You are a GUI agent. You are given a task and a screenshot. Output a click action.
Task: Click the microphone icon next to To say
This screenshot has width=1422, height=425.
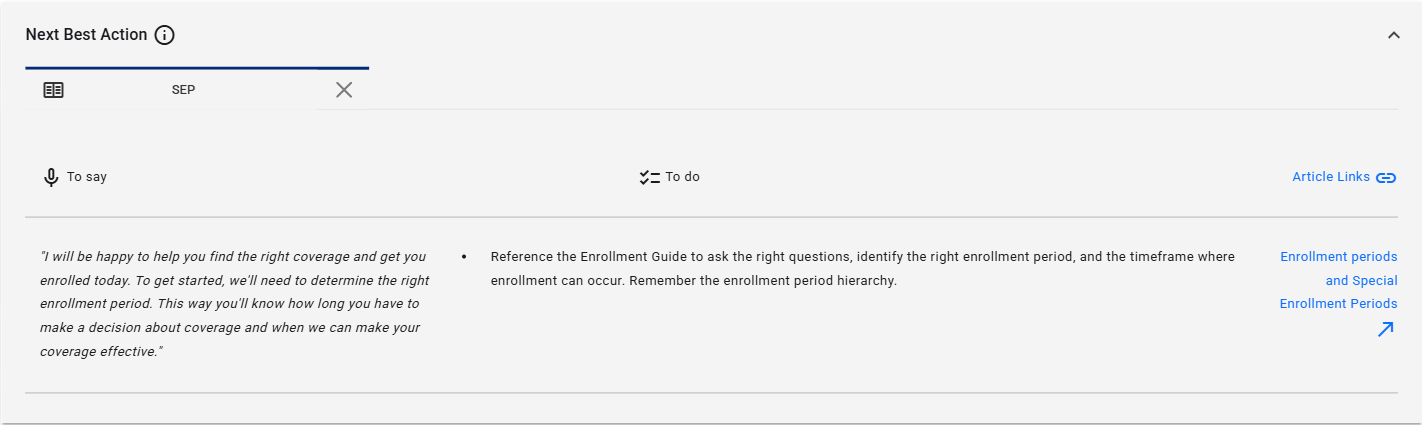[51, 177]
